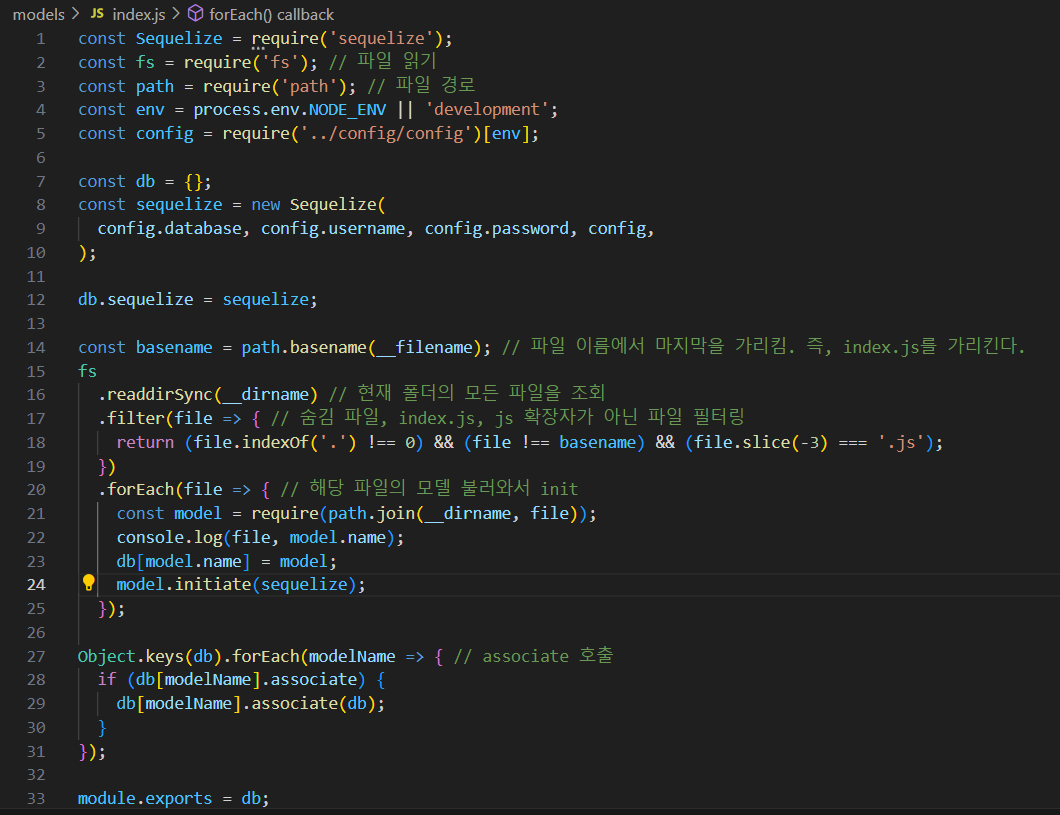This screenshot has height=815, width=1060.
Task: Click '.associate(db)' call on line 29
Action: pyautogui.click(x=309, y=703)
